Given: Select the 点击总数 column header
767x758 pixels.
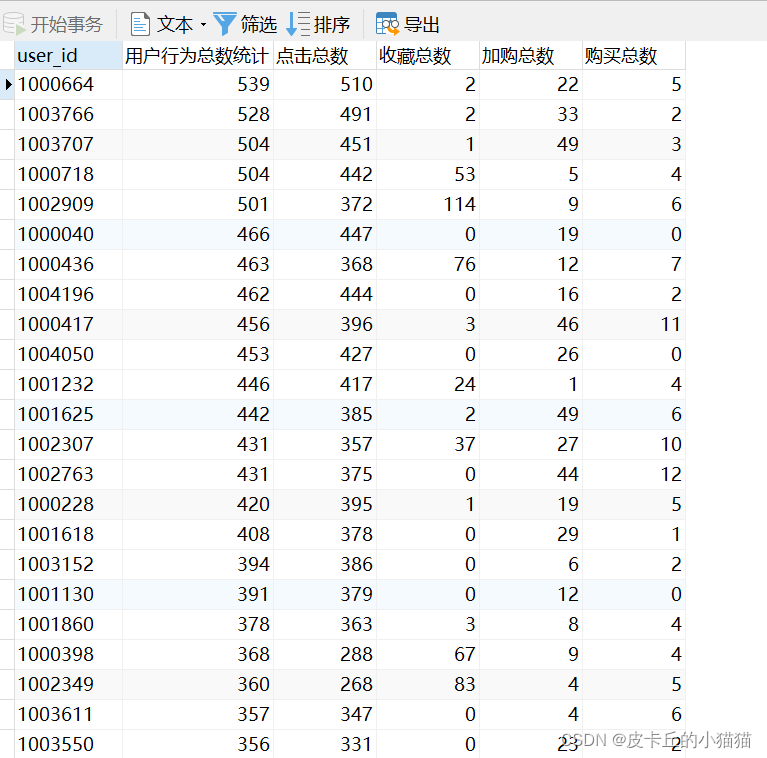Looking at the screenshot, I should click(325, 56).
